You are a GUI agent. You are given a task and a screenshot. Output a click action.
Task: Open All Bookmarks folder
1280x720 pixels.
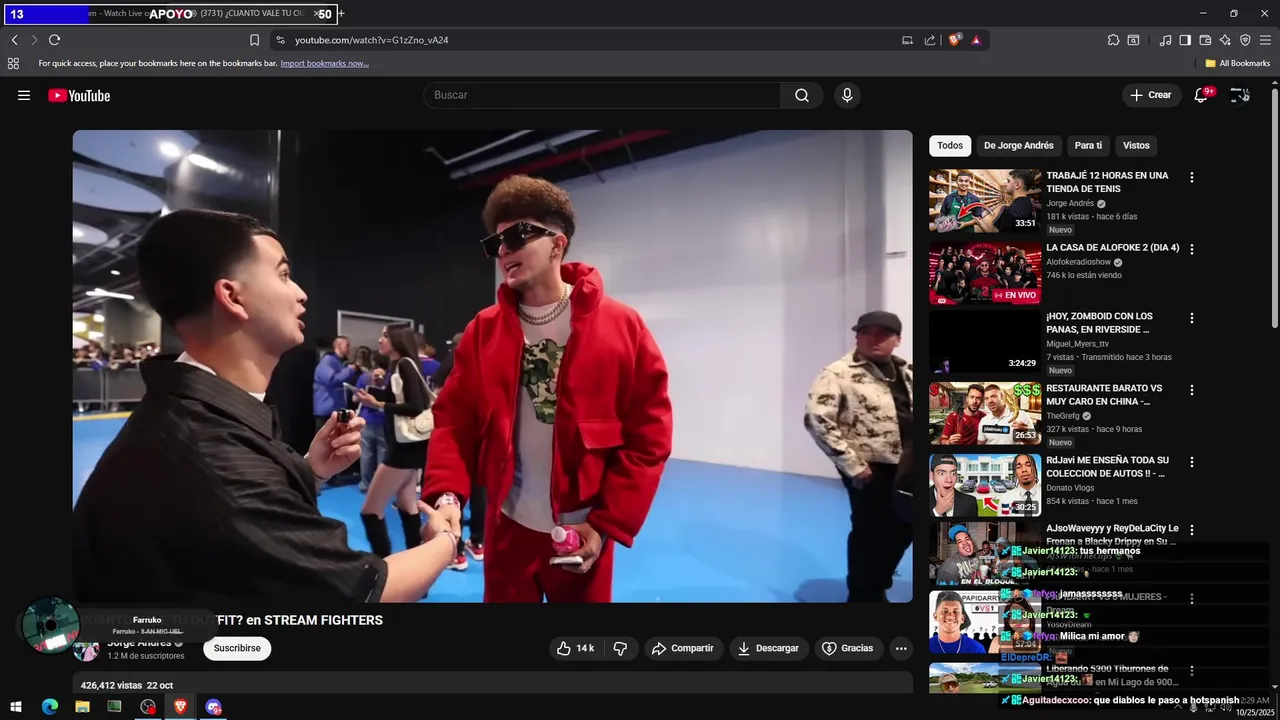click(1237, 63)
